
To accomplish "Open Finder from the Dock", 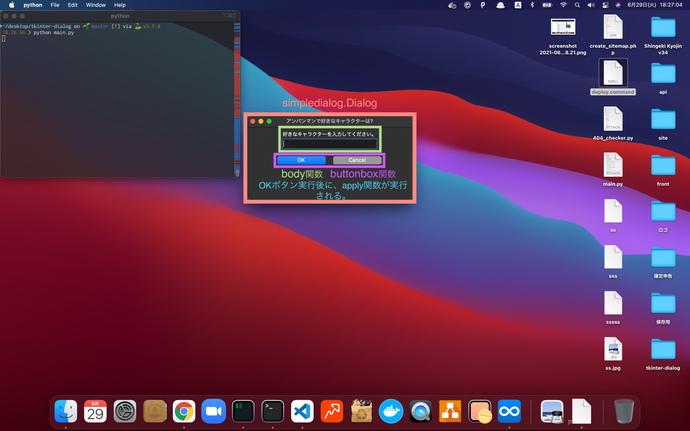I will click(66, 411).
